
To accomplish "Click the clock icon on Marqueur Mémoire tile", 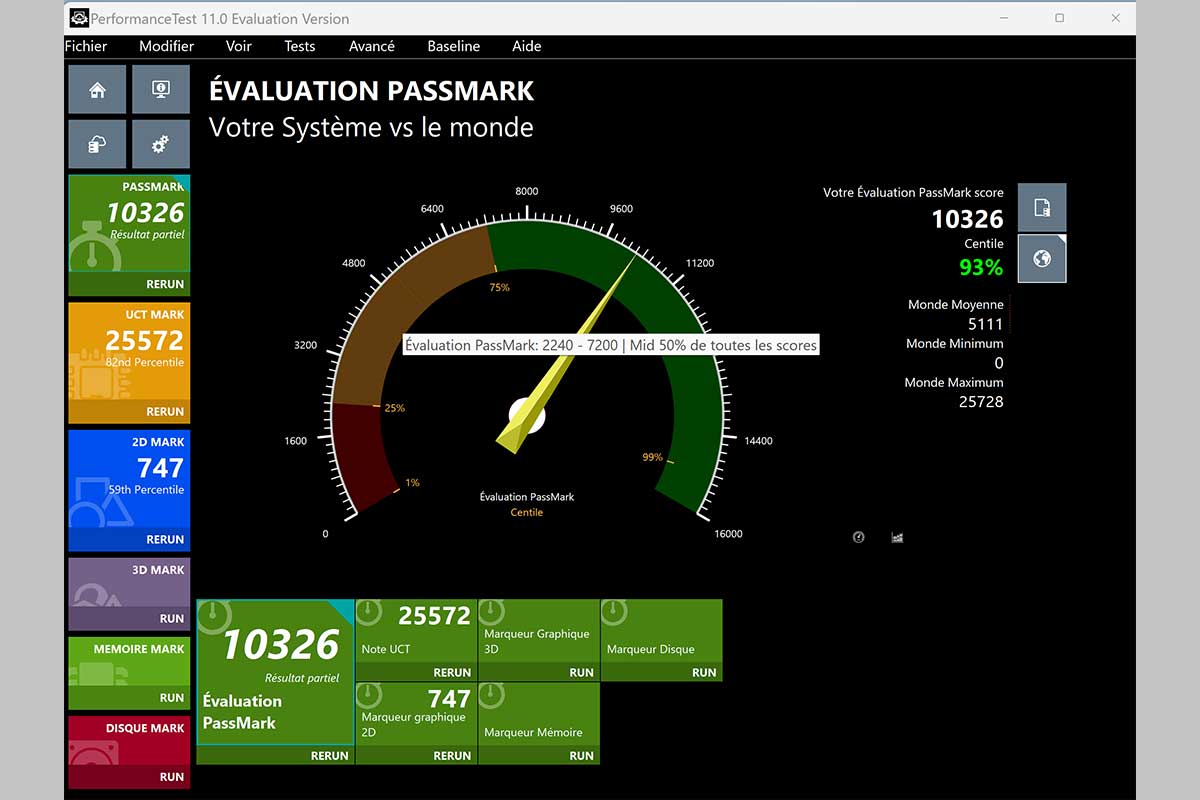I will [x=492, y=696].
